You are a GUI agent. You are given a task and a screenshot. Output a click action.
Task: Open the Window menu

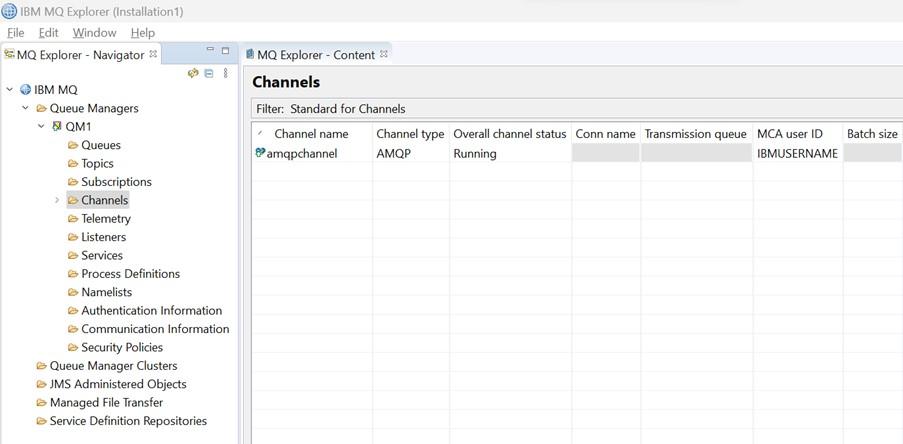tap(94, 33)
